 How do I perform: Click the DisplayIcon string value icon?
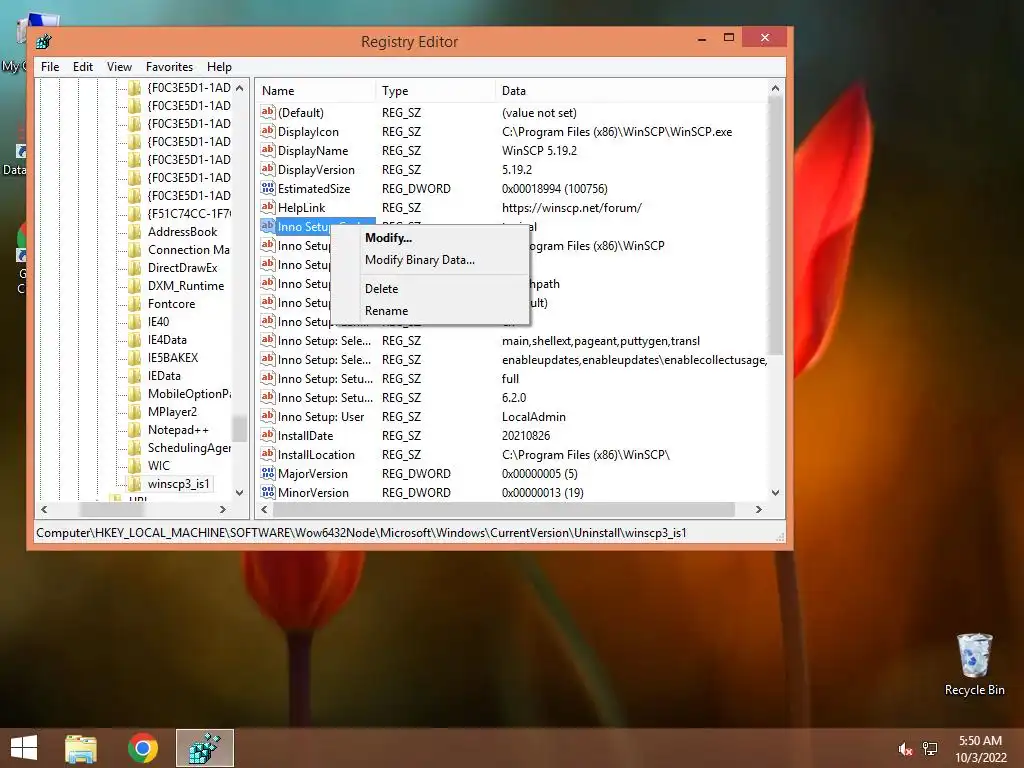click(x=268, y=131)
